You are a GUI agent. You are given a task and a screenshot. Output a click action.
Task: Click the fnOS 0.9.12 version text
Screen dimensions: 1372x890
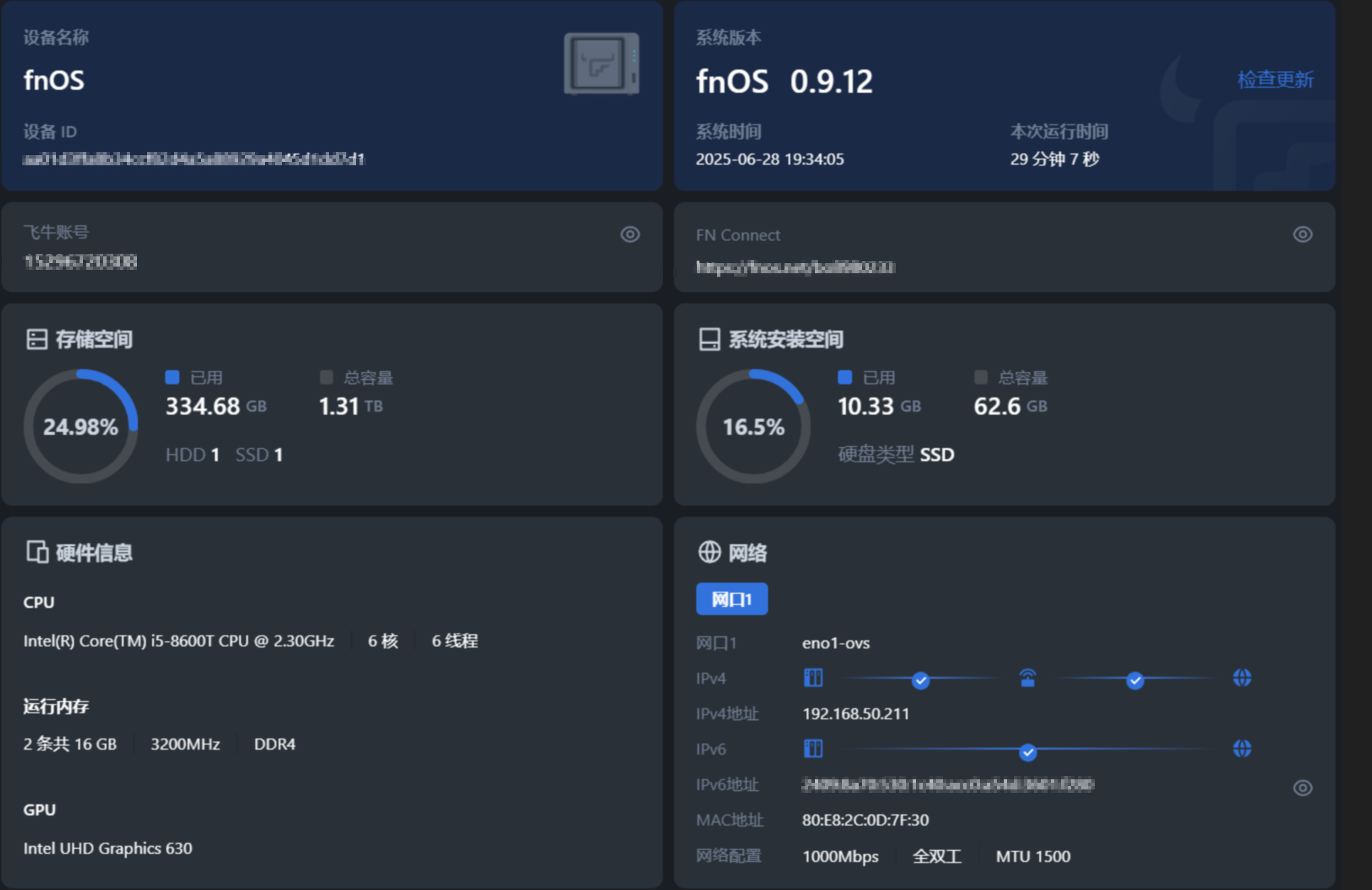[784, 82]
